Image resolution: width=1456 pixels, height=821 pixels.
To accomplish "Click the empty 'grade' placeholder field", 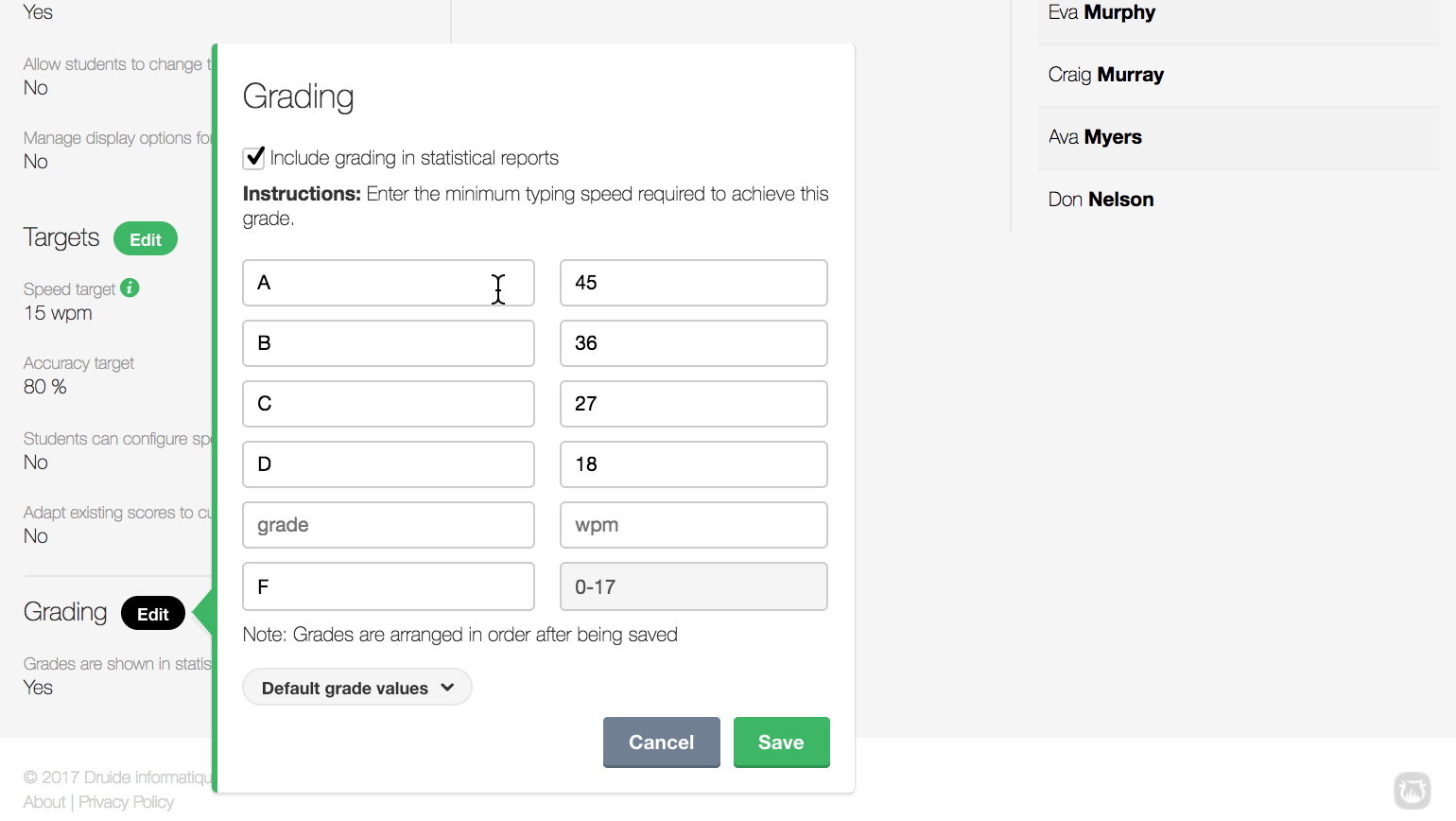I will click(388, 525).
